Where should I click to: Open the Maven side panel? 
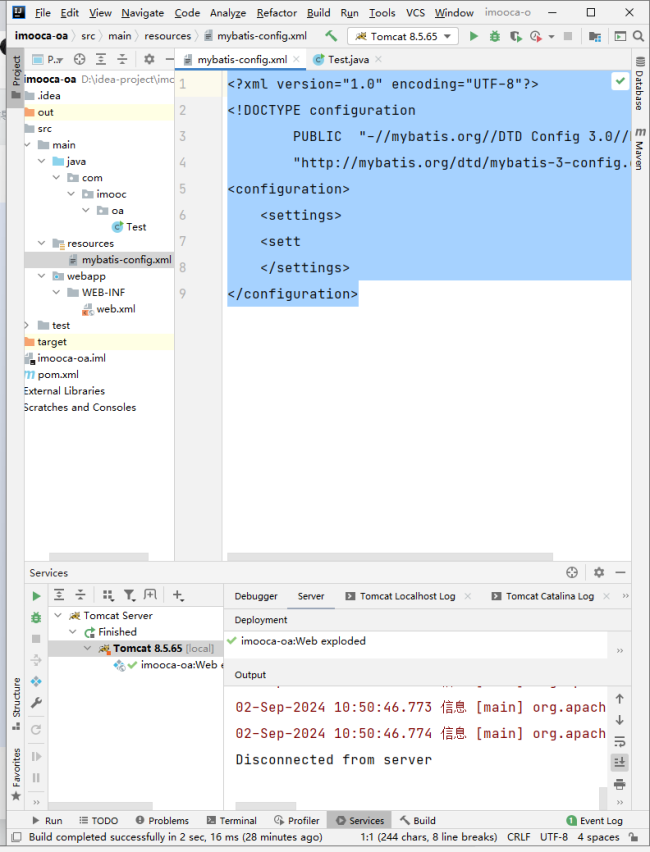point(640,149)
